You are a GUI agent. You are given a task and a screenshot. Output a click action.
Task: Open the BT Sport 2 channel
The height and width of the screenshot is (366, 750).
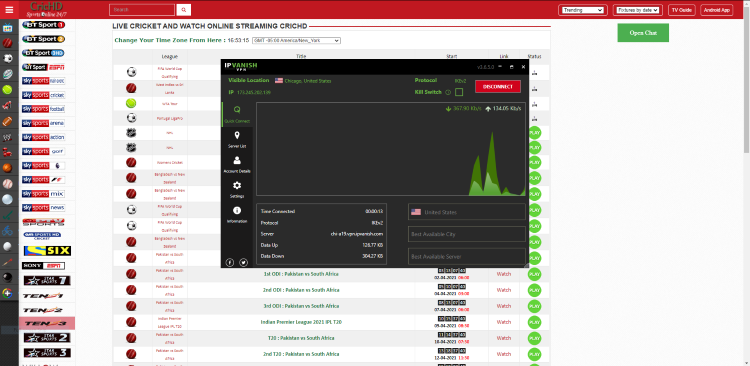pos(44,39)
